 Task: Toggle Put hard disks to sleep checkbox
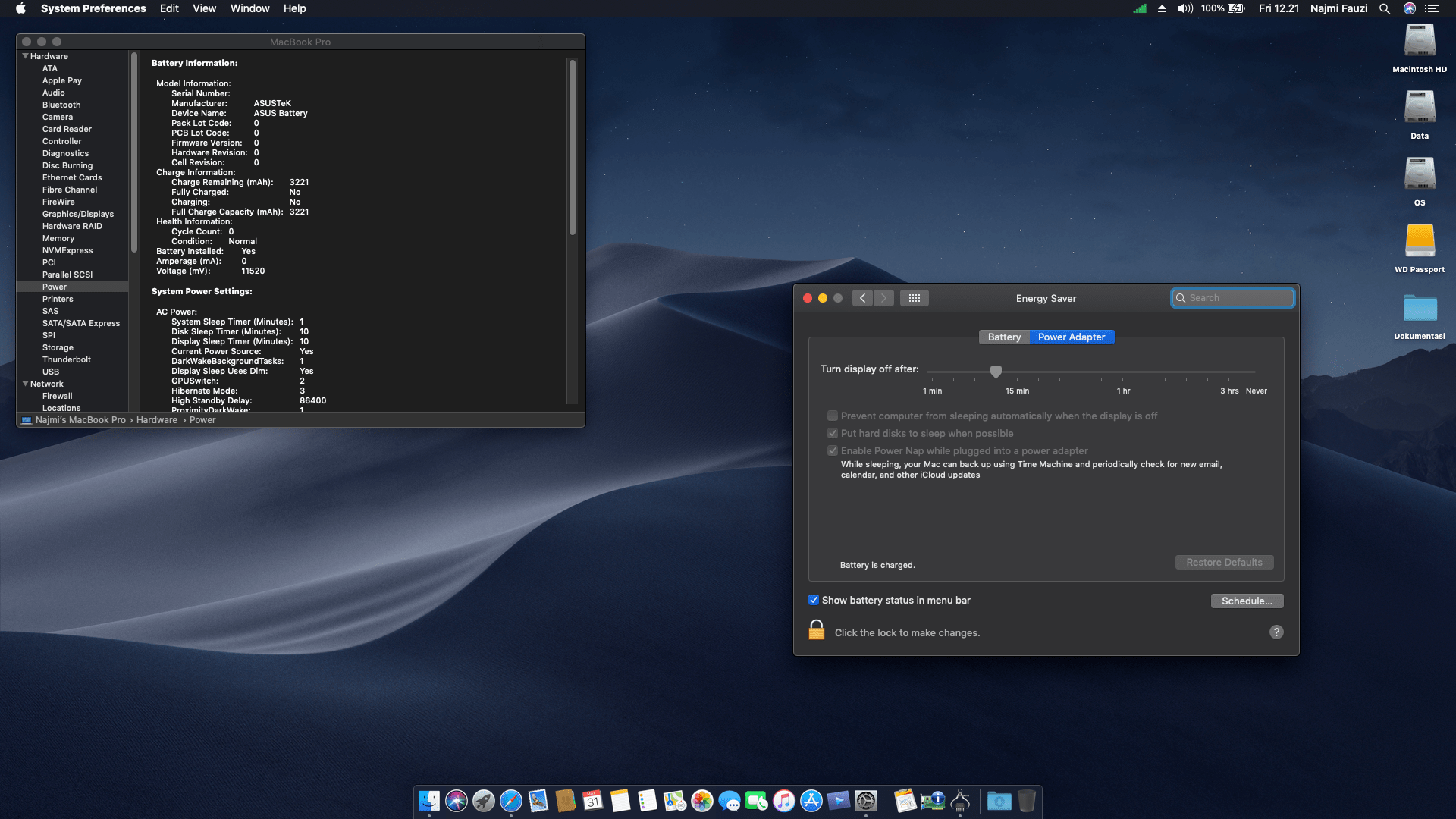coord(833,433)
